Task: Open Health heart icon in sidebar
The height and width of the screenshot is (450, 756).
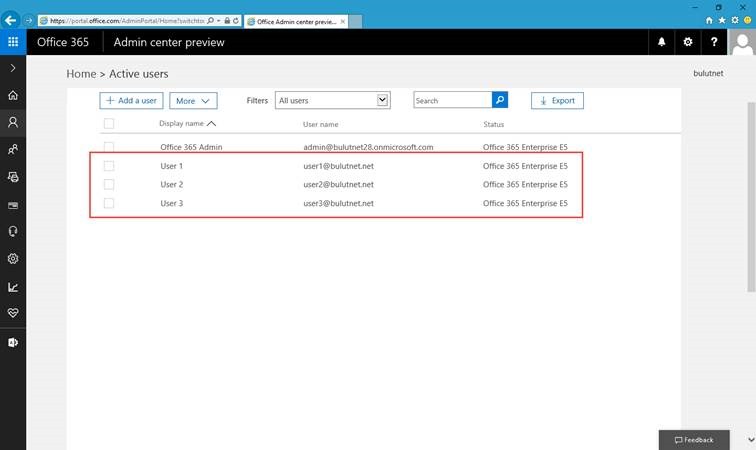Action: (13, 313)
